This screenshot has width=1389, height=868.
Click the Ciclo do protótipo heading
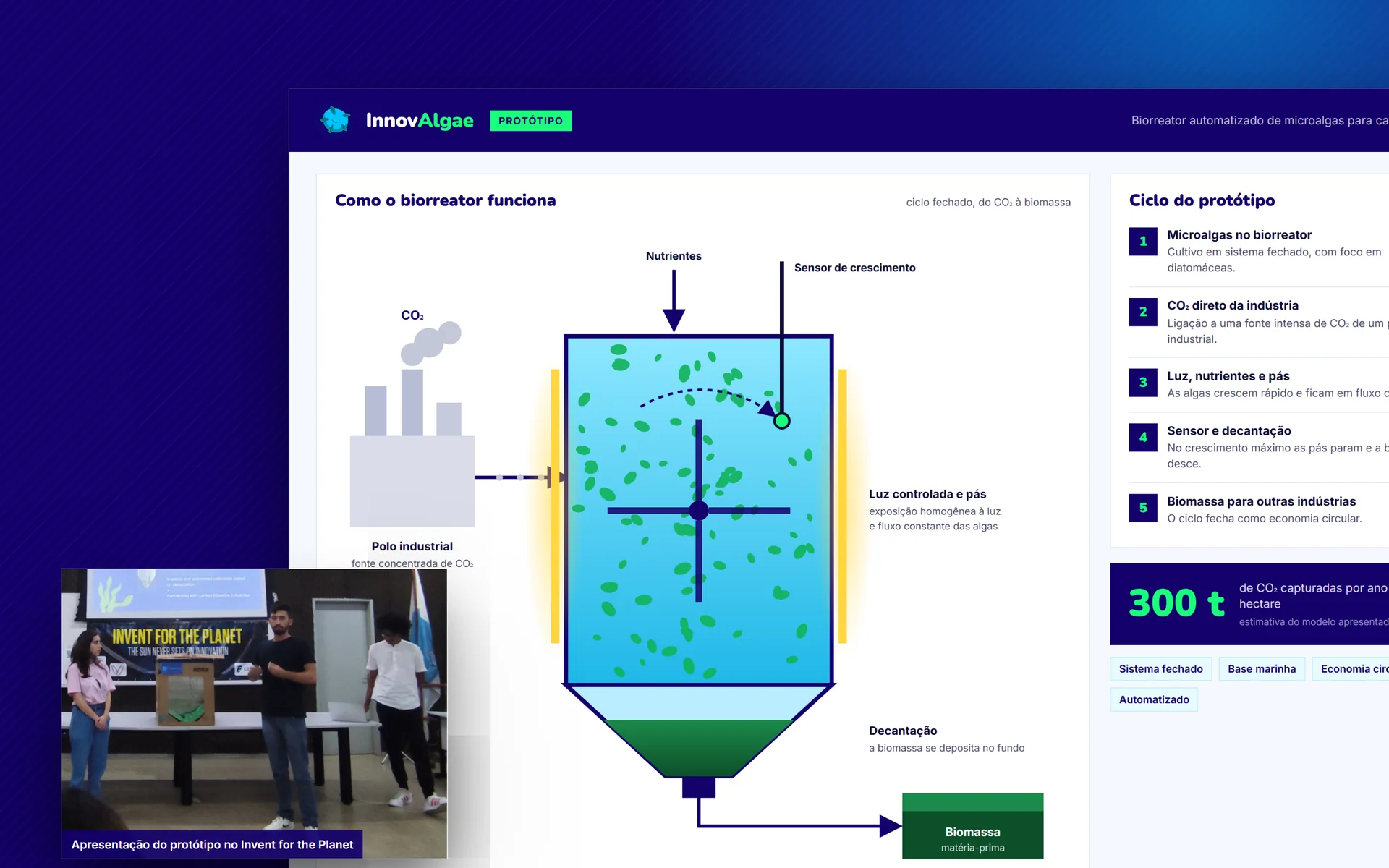1202,200
